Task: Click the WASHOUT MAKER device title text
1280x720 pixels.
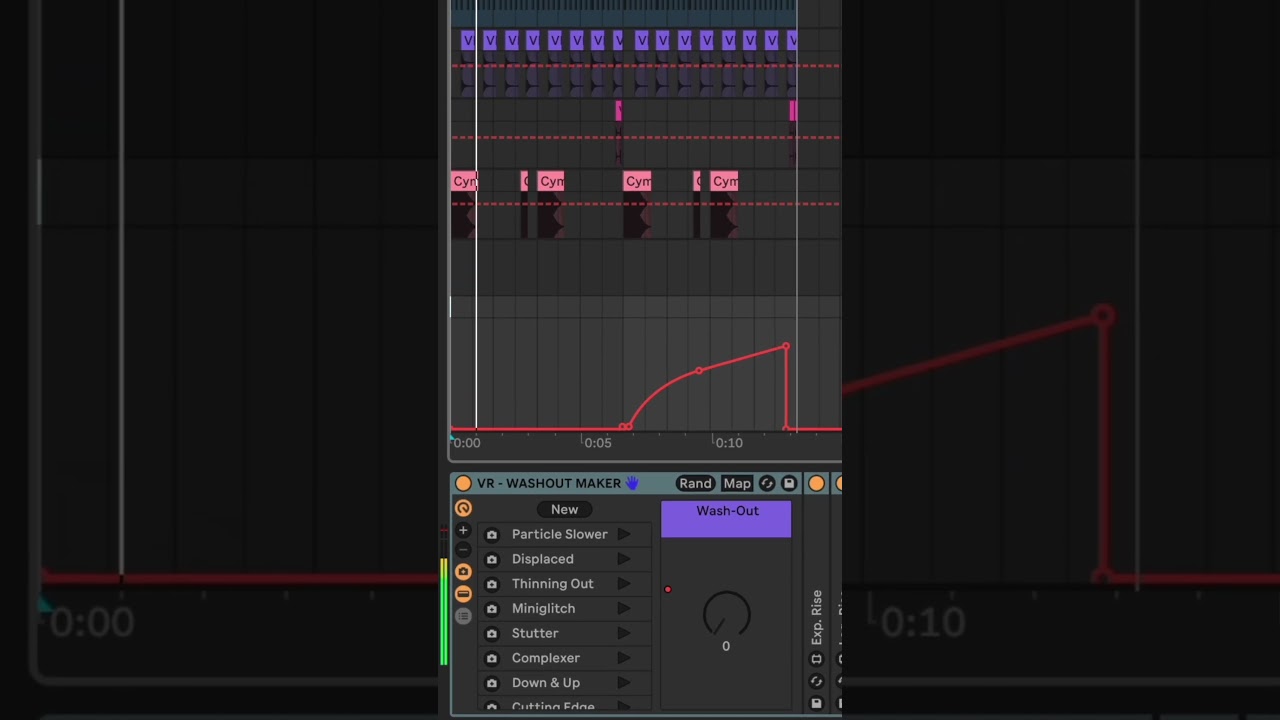Action: tap(549, 484)
